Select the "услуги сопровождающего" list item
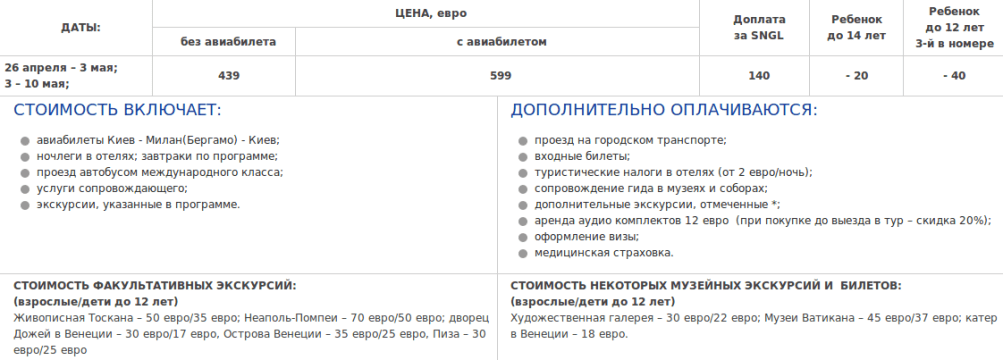The image size is (1003, 360). tap(112, 189)
